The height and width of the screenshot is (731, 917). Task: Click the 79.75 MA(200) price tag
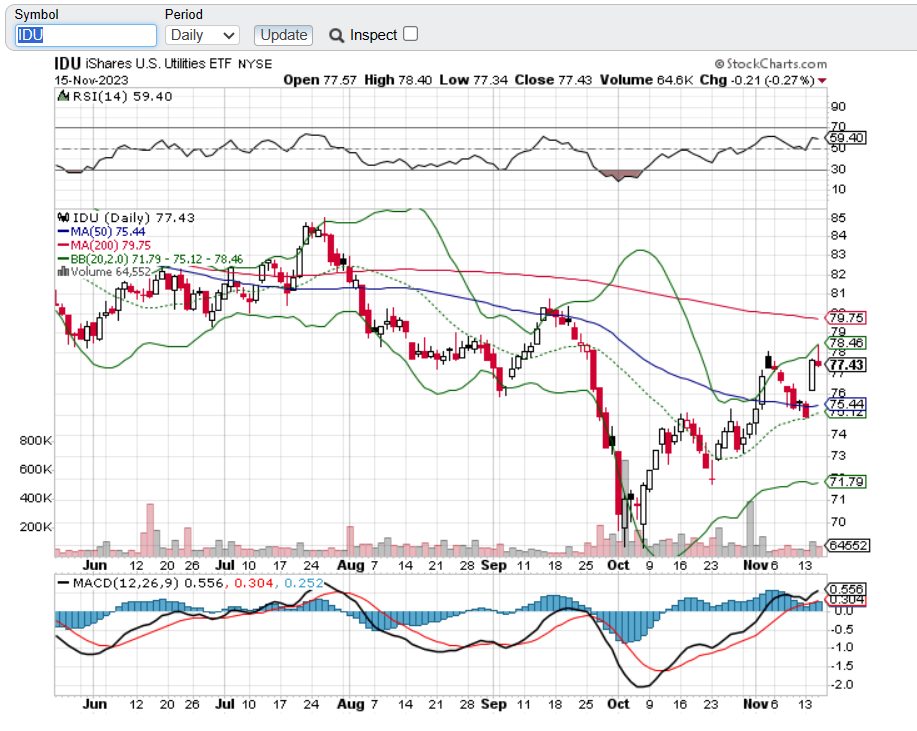pos(847,318)
